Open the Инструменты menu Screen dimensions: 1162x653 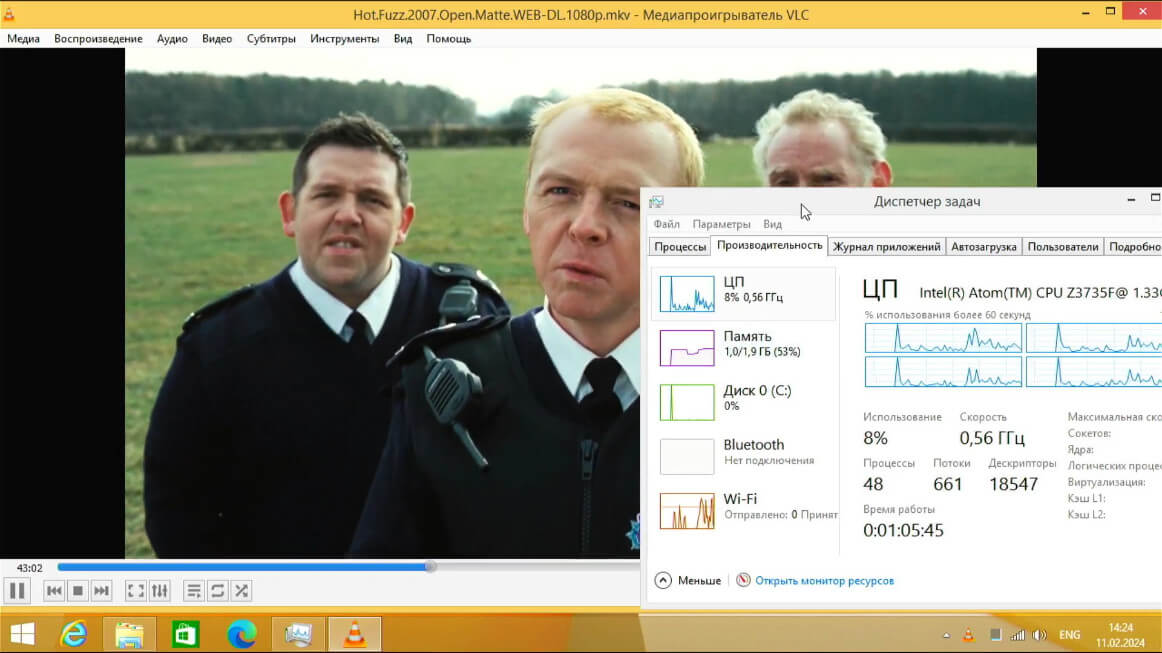pos(345,39)
